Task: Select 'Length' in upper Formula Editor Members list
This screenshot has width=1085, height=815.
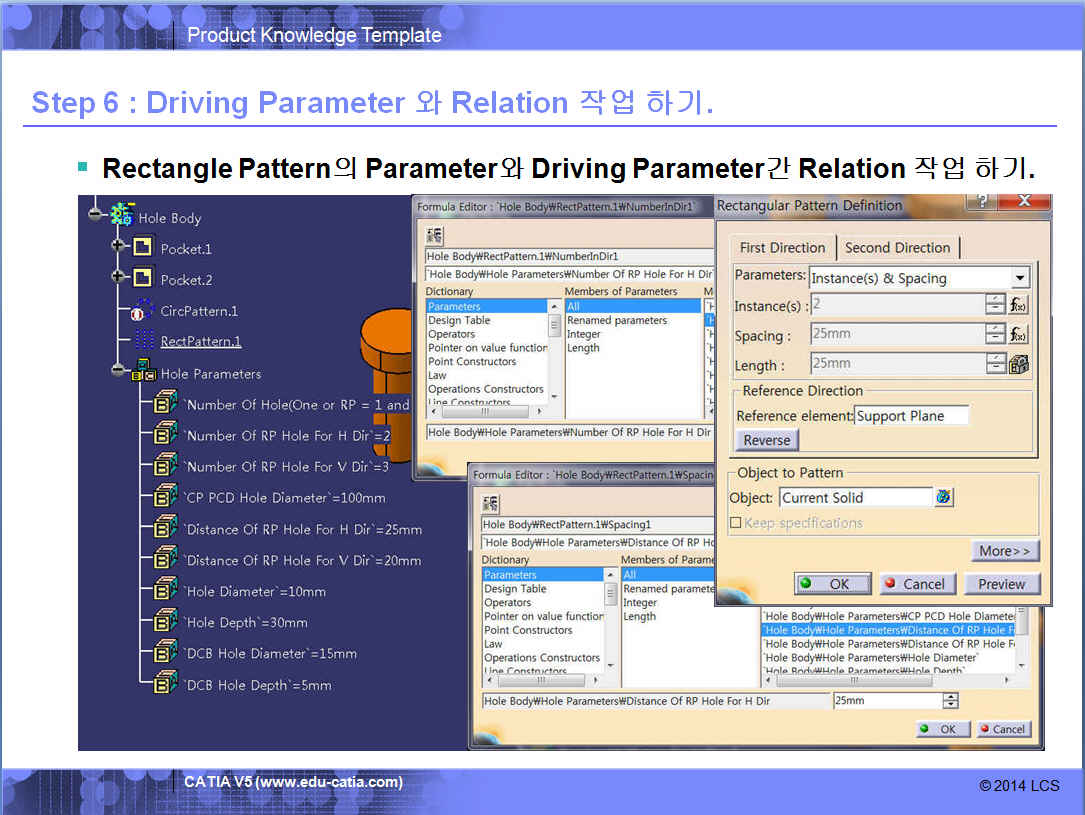Action: 583,347
